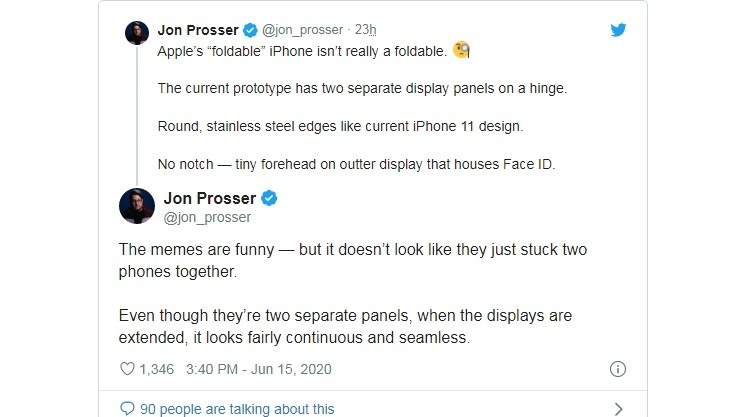
Task: Click the speech bubble conversation icon
Action: click(127, 408)
